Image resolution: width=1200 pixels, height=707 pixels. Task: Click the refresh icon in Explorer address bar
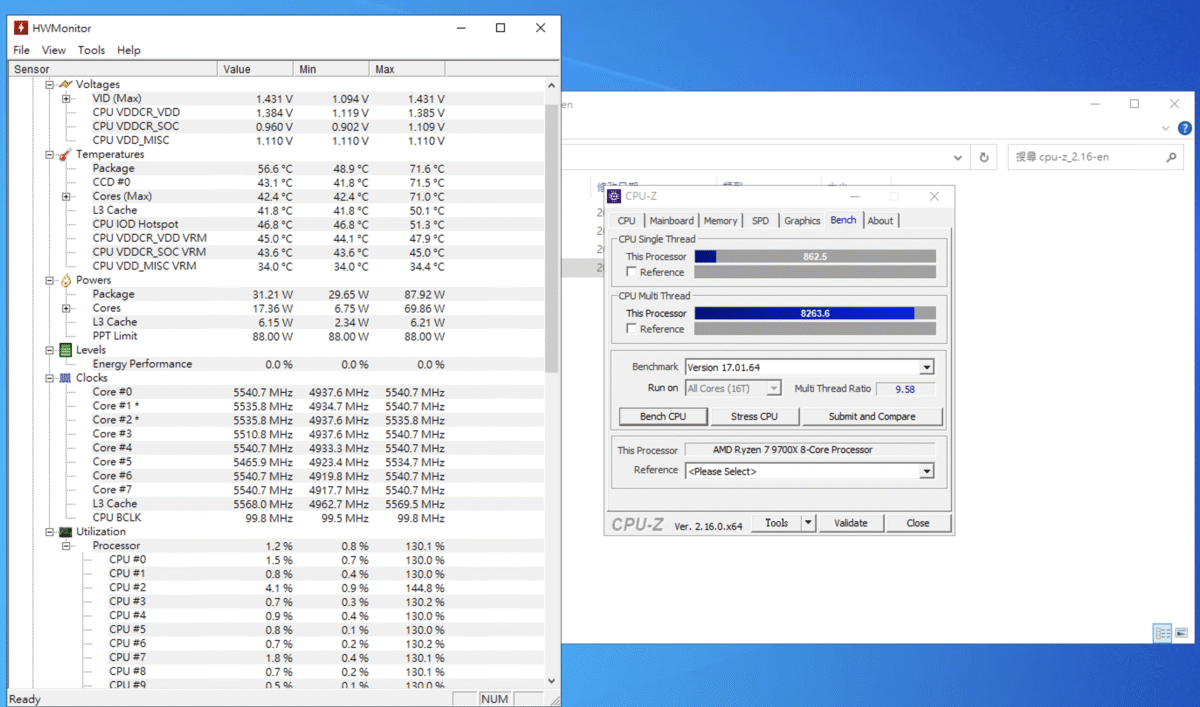click(x=984, y=157)
